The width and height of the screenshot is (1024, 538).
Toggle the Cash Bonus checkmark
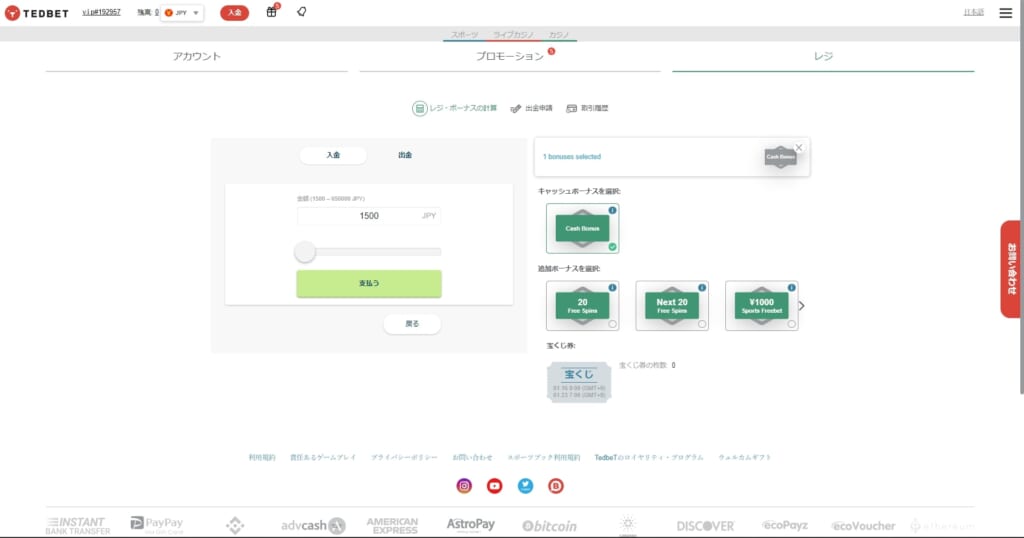(612, 247)
